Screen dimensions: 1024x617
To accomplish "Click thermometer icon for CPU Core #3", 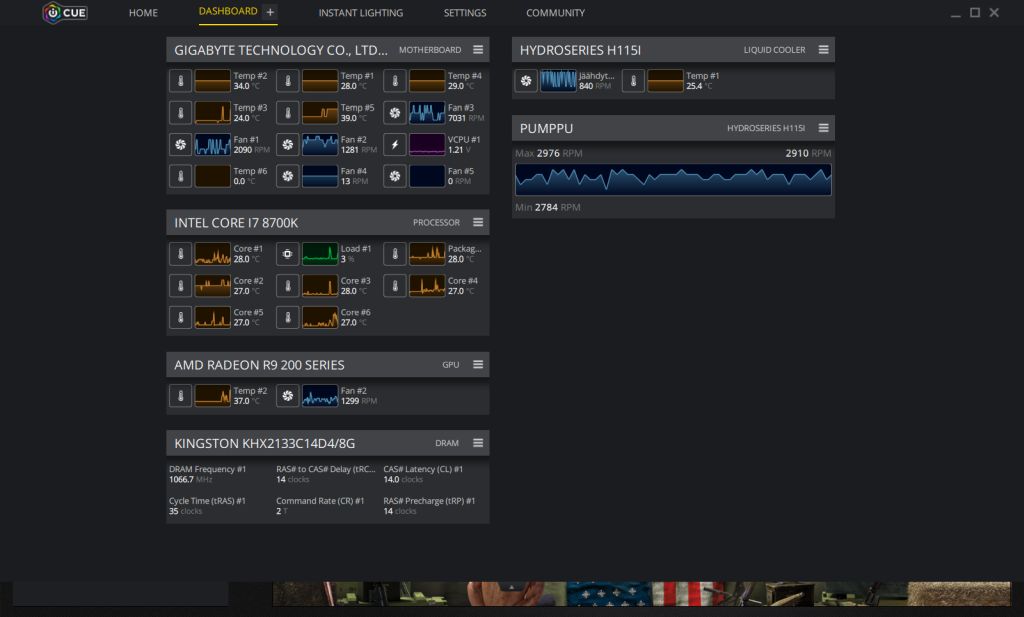I will 287,285.
